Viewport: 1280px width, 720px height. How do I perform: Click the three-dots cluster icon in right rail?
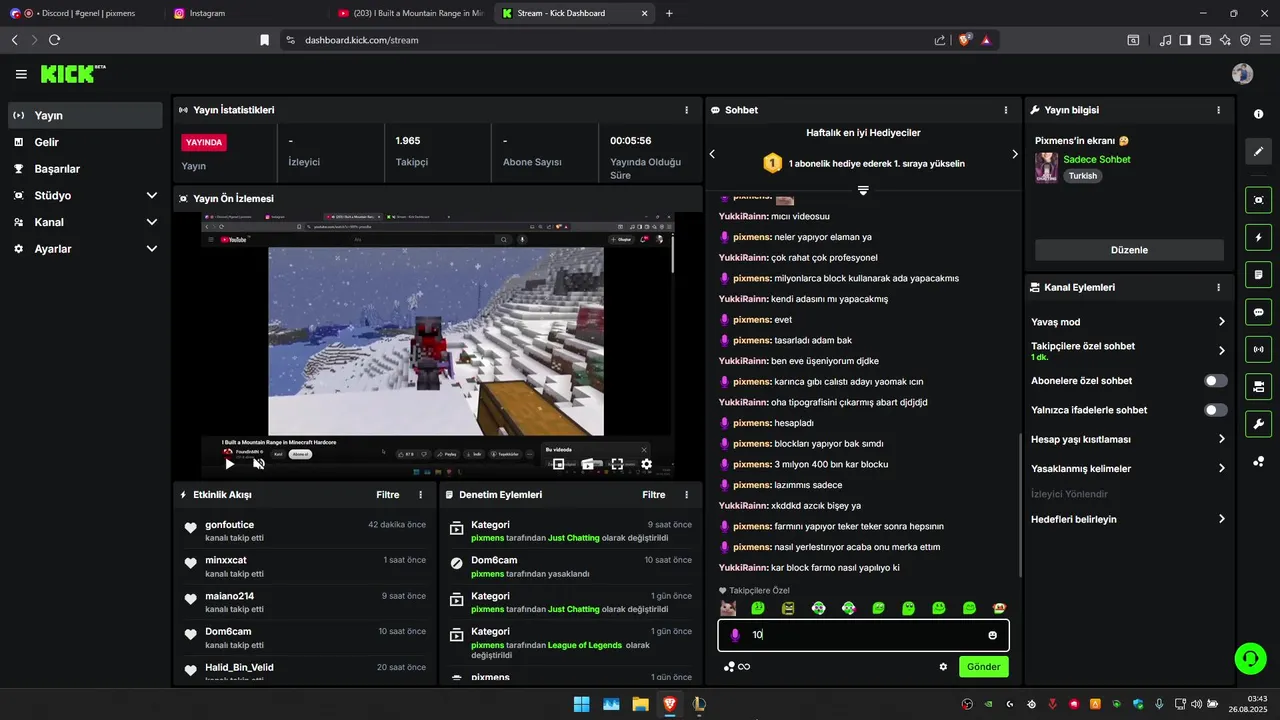(x=1258, y=461)
